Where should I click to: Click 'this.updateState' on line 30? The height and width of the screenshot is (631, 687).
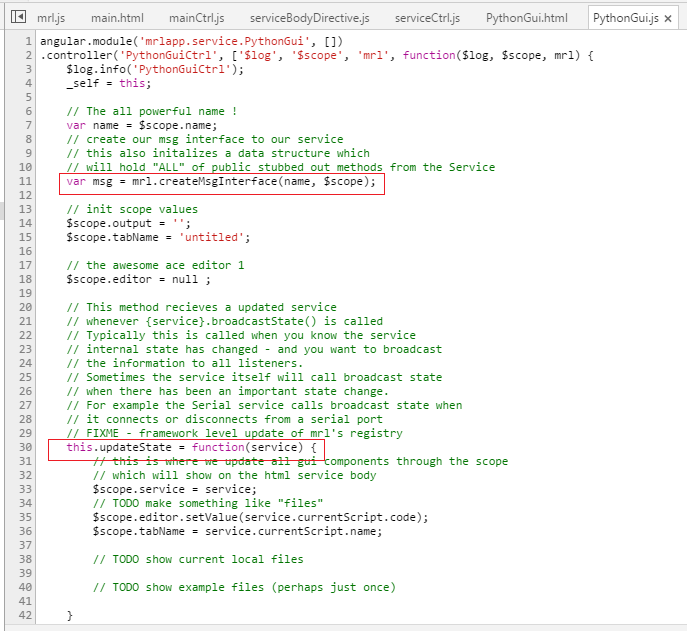point(119,447)
